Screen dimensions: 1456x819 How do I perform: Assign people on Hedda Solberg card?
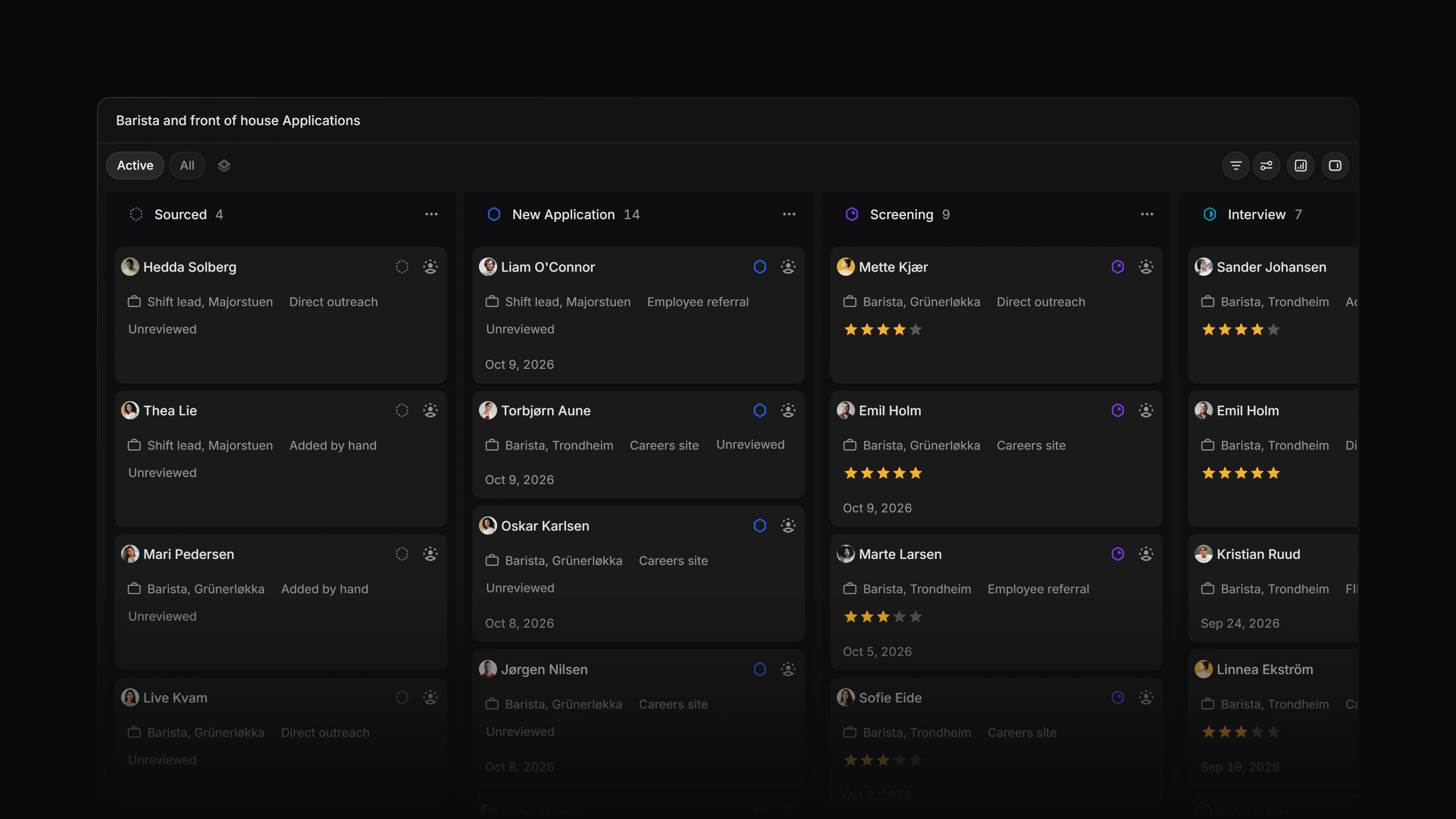pyautogui.click(x=430, y=267)
